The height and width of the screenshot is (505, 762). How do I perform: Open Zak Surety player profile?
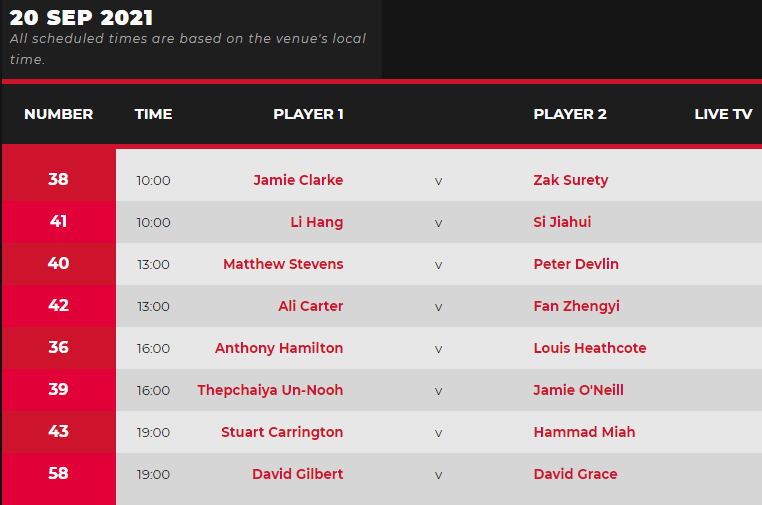pos(571,180)
